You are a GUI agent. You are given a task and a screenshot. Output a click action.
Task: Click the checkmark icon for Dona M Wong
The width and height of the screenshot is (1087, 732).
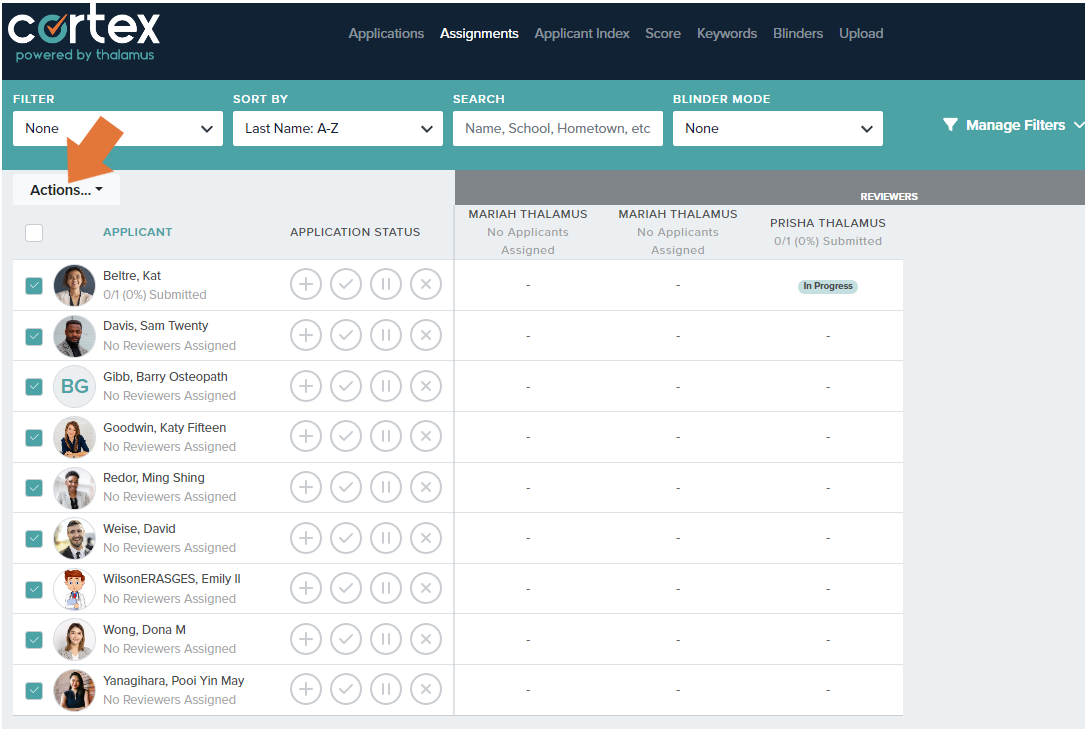(x=346, y=638)
